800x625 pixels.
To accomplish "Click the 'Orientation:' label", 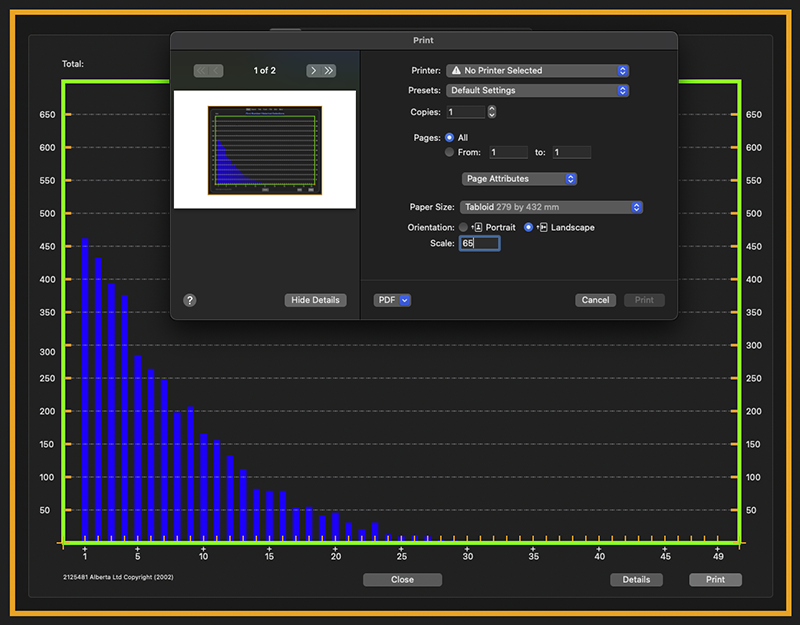I will point(431,228).
